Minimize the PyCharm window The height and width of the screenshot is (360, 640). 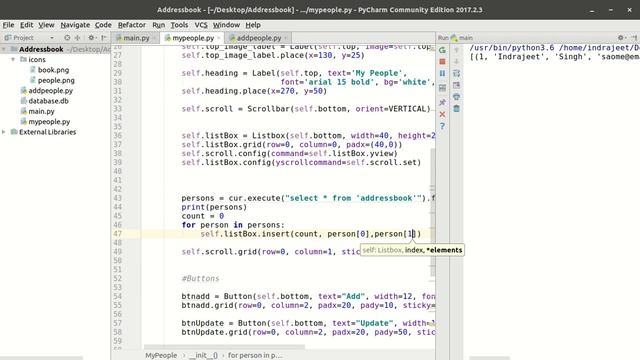(x=592, y=10)
